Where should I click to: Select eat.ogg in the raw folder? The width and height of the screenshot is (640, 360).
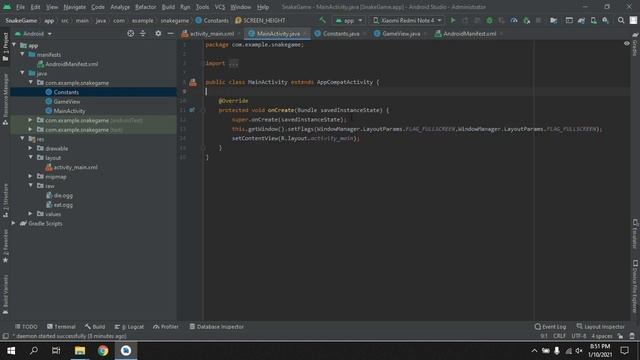coord(63,204)
